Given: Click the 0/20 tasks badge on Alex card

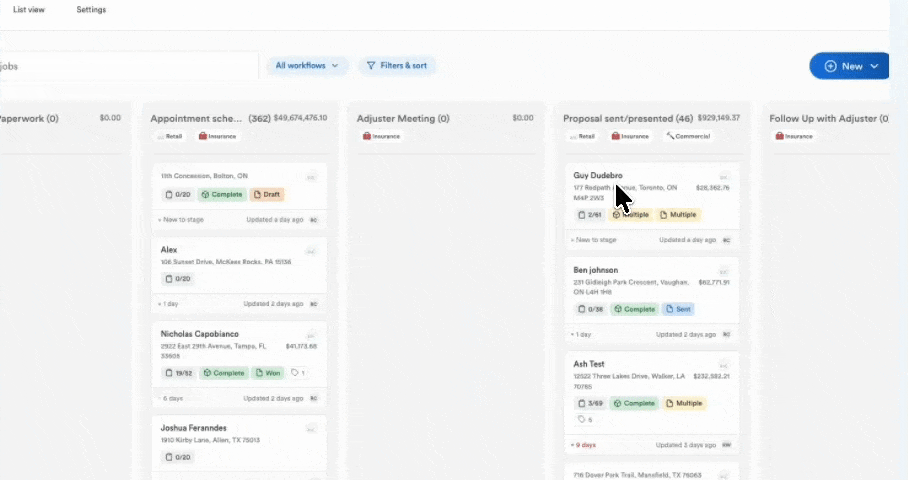Looking at the screenshot, I should 178,279.
